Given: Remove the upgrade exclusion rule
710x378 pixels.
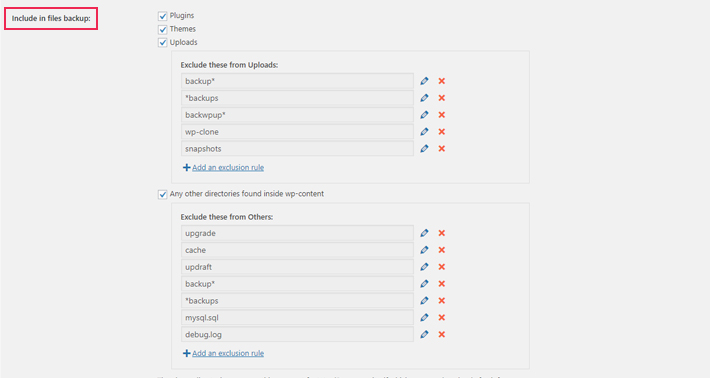Looking at the screenshot, I should click(x=441, y=233).
